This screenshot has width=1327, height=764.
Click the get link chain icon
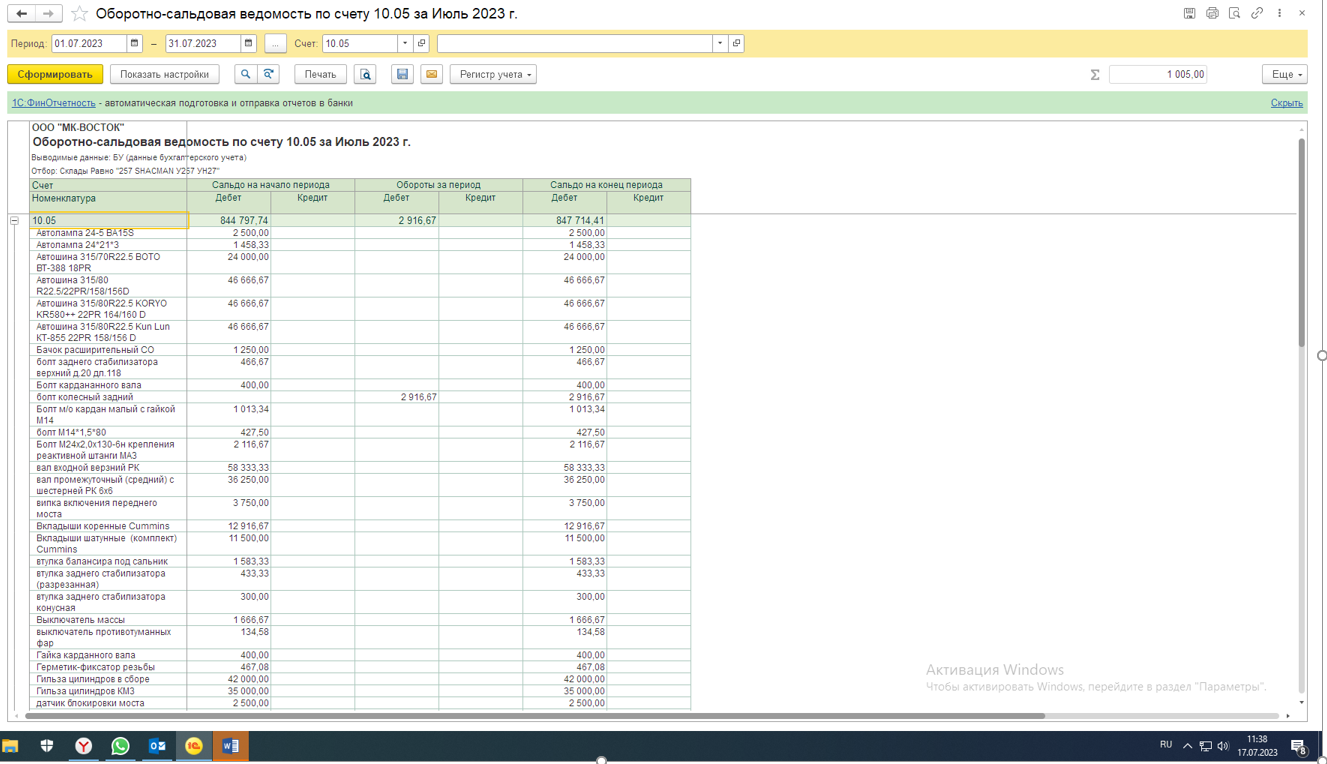pos(1257,13)
